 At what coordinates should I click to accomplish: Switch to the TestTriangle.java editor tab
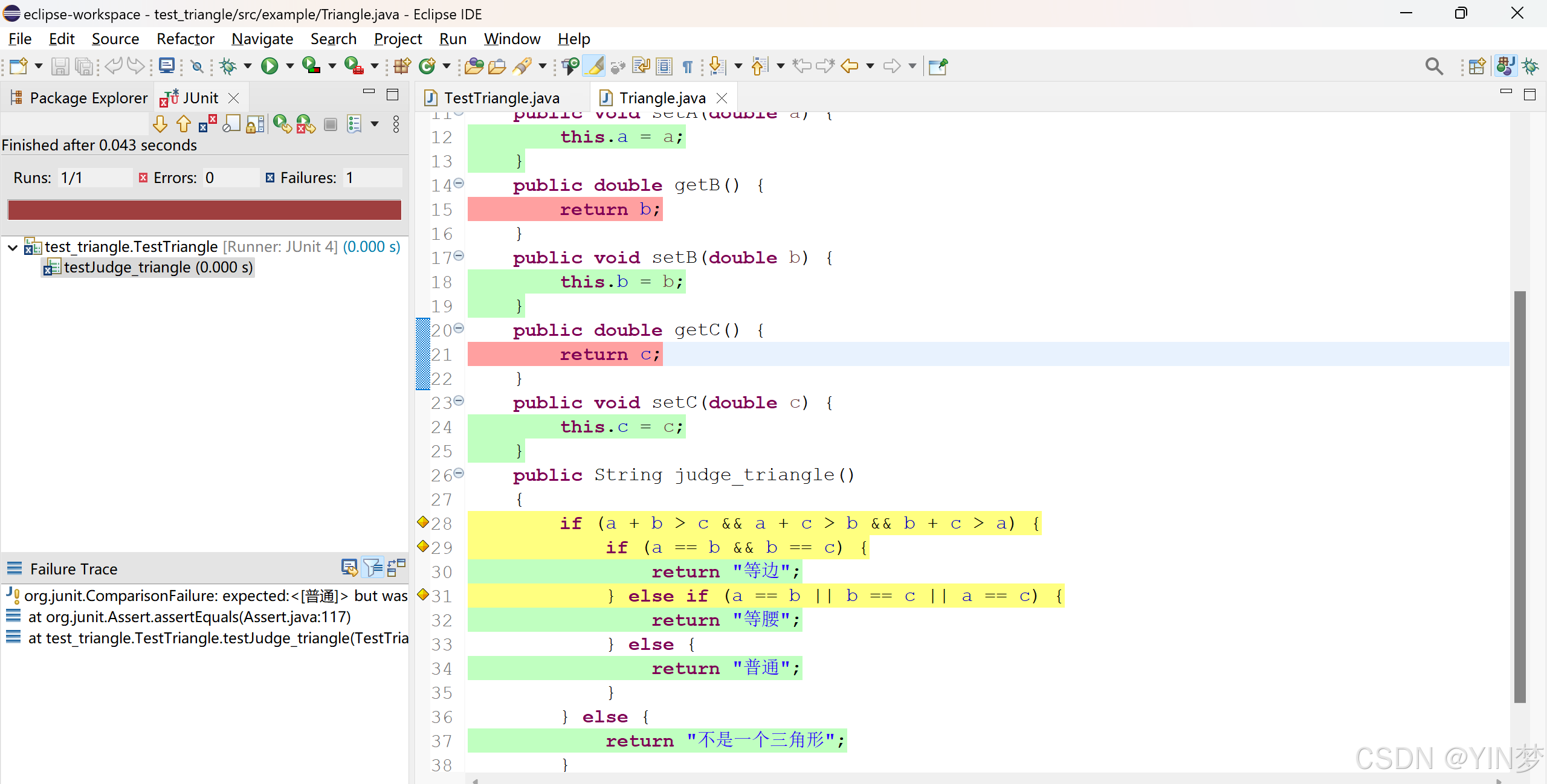point(501,98)
